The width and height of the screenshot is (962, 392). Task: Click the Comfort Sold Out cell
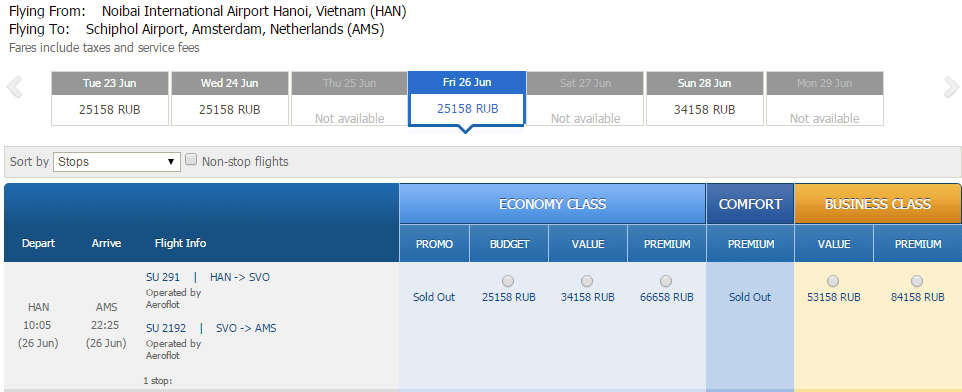coord(750,298)
